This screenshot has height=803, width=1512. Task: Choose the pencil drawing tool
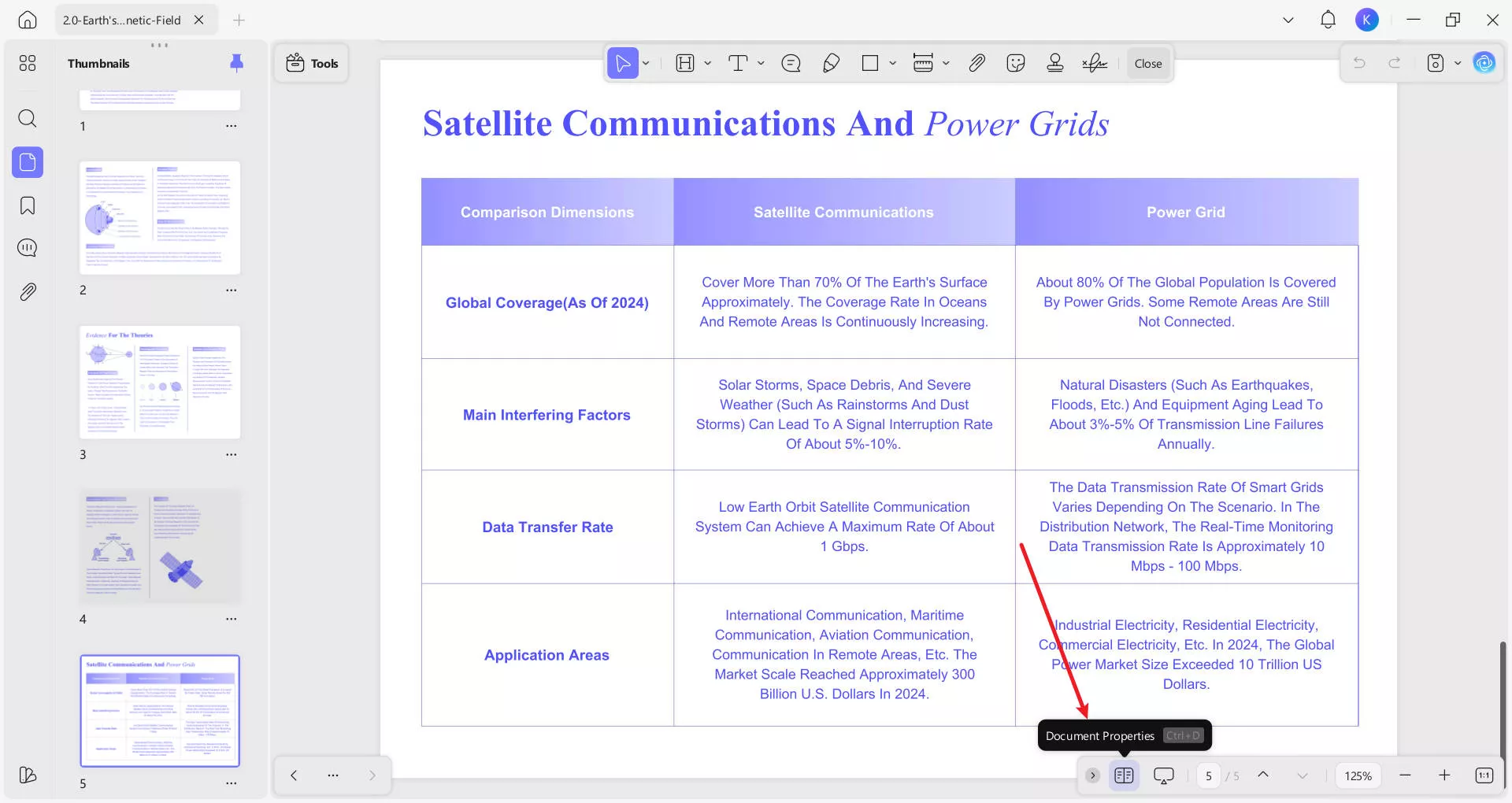[x=831, y=64]
